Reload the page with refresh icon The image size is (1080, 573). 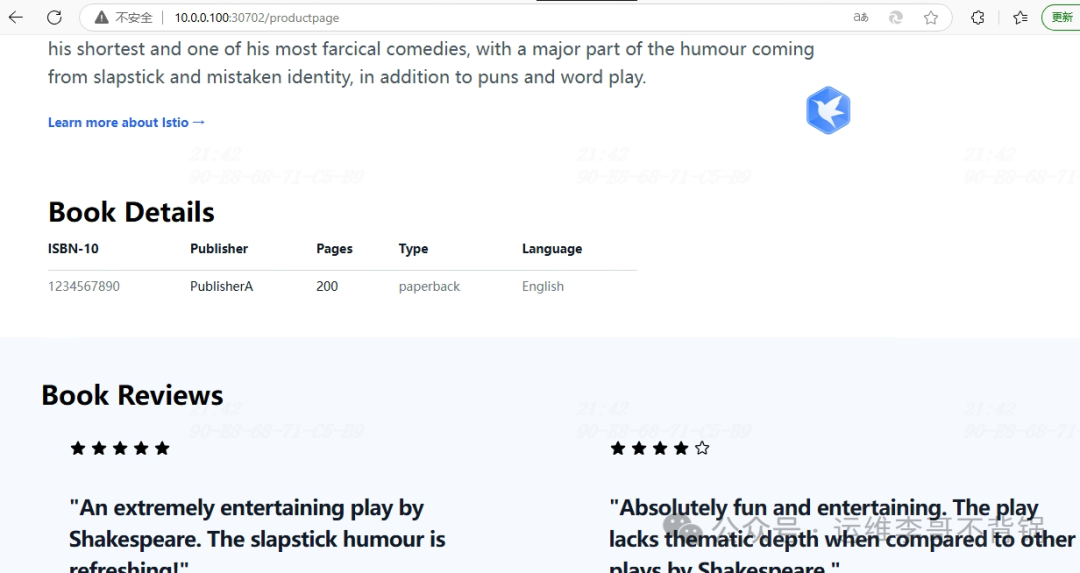tap(54, 17)
